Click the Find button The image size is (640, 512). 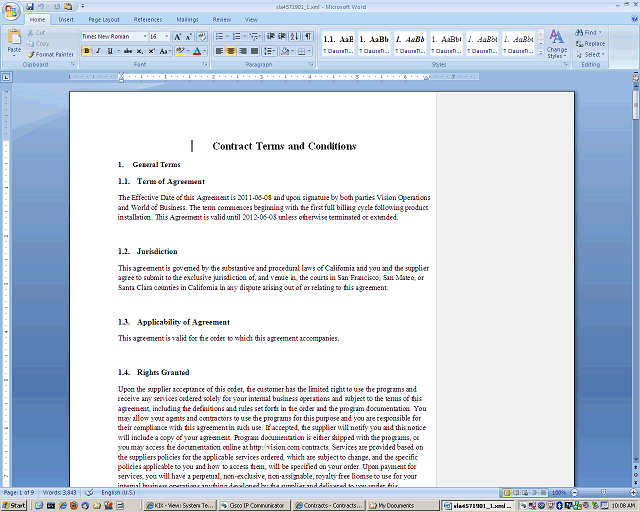(x=589, y=32)
